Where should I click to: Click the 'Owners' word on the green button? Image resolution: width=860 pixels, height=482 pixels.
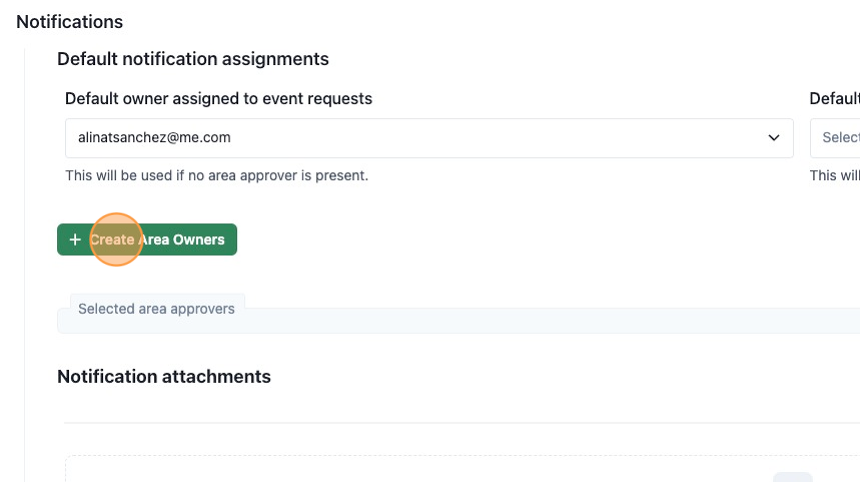pyautogui.click(x=199, y=240)
